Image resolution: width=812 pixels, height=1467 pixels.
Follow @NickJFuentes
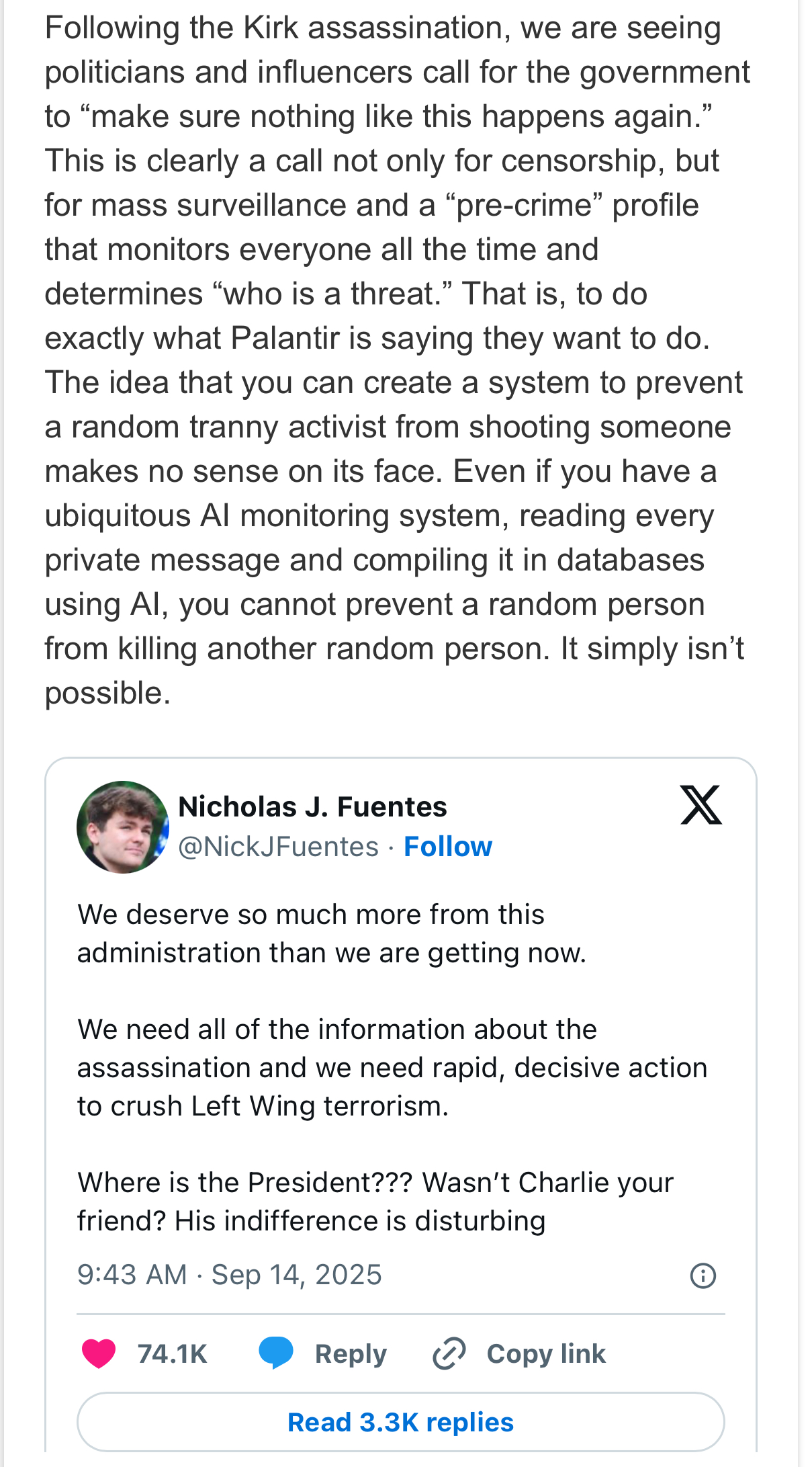(x=448, y=847)
